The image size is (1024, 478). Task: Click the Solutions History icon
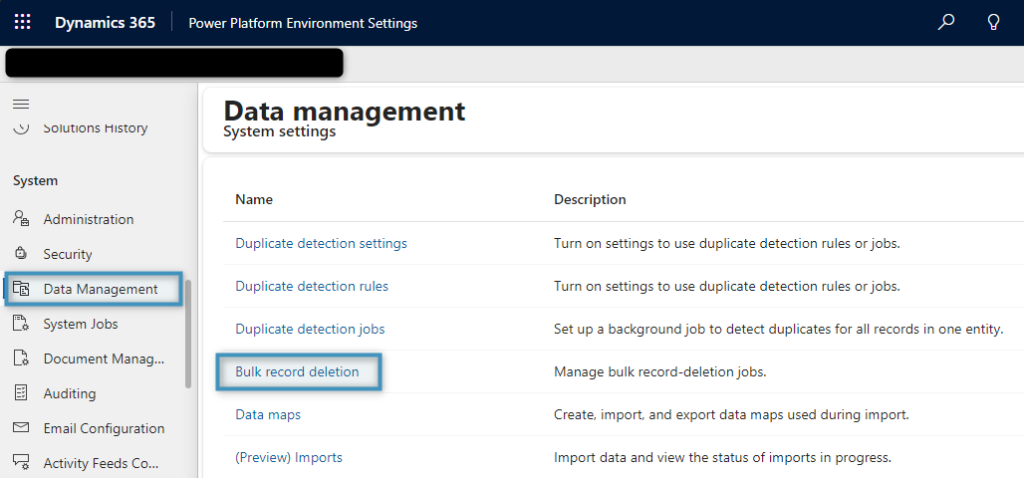pos(22,128)
